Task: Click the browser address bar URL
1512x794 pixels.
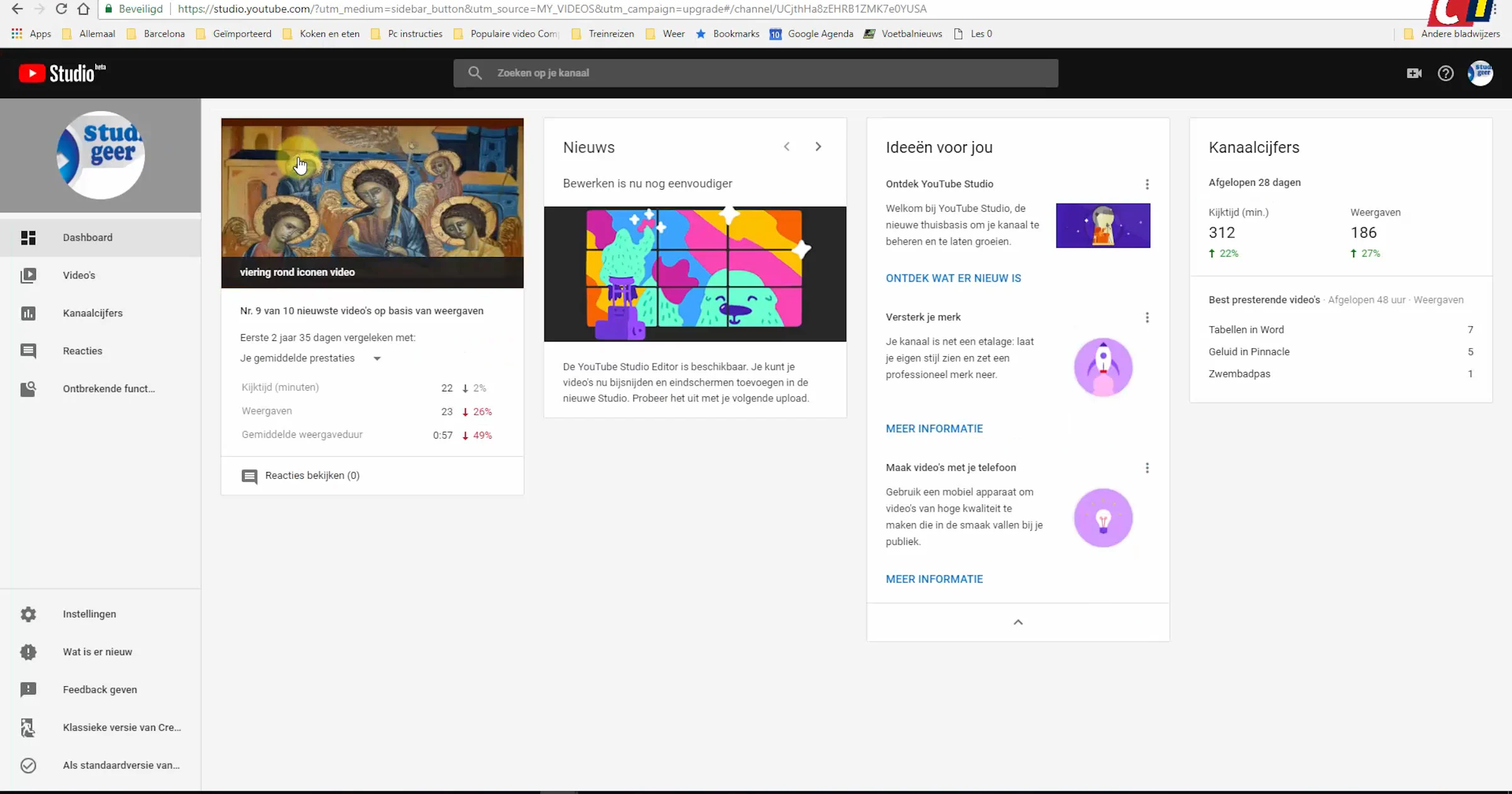Action: pyautogui.click(x=552, y=9)
